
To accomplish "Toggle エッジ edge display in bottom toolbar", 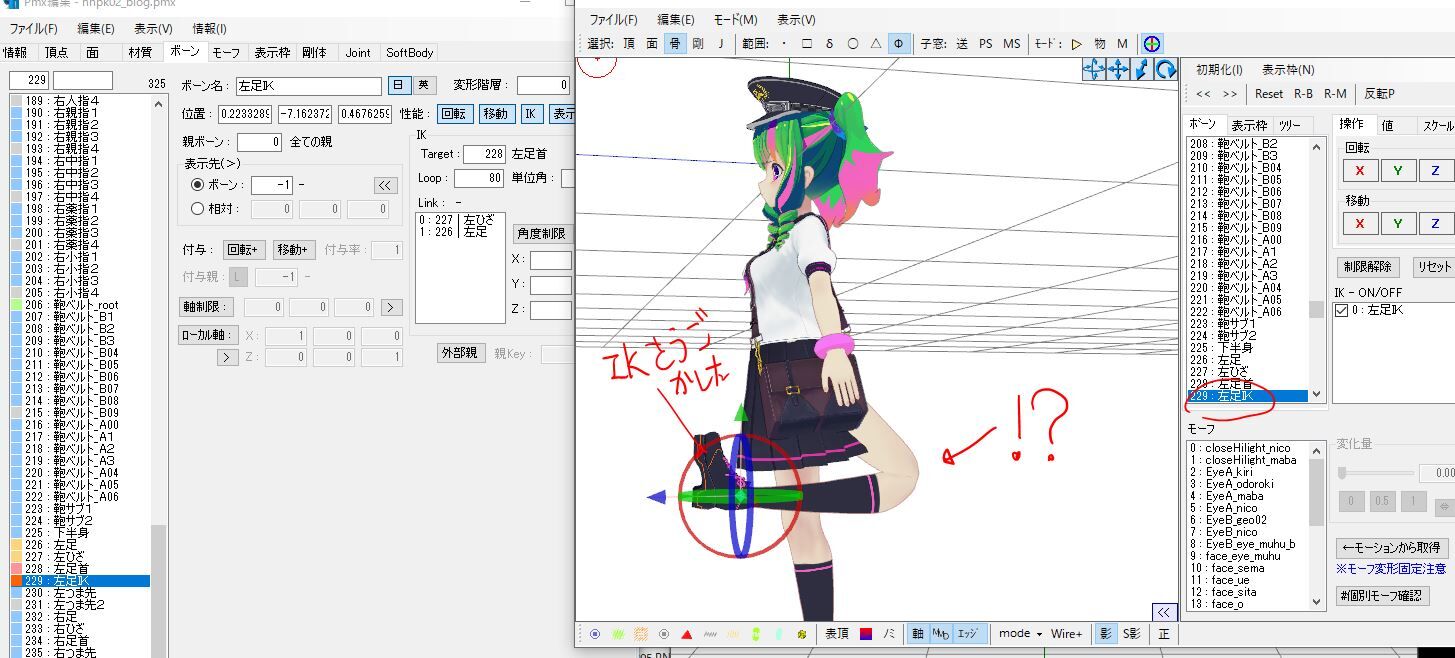I will (968, 634).
